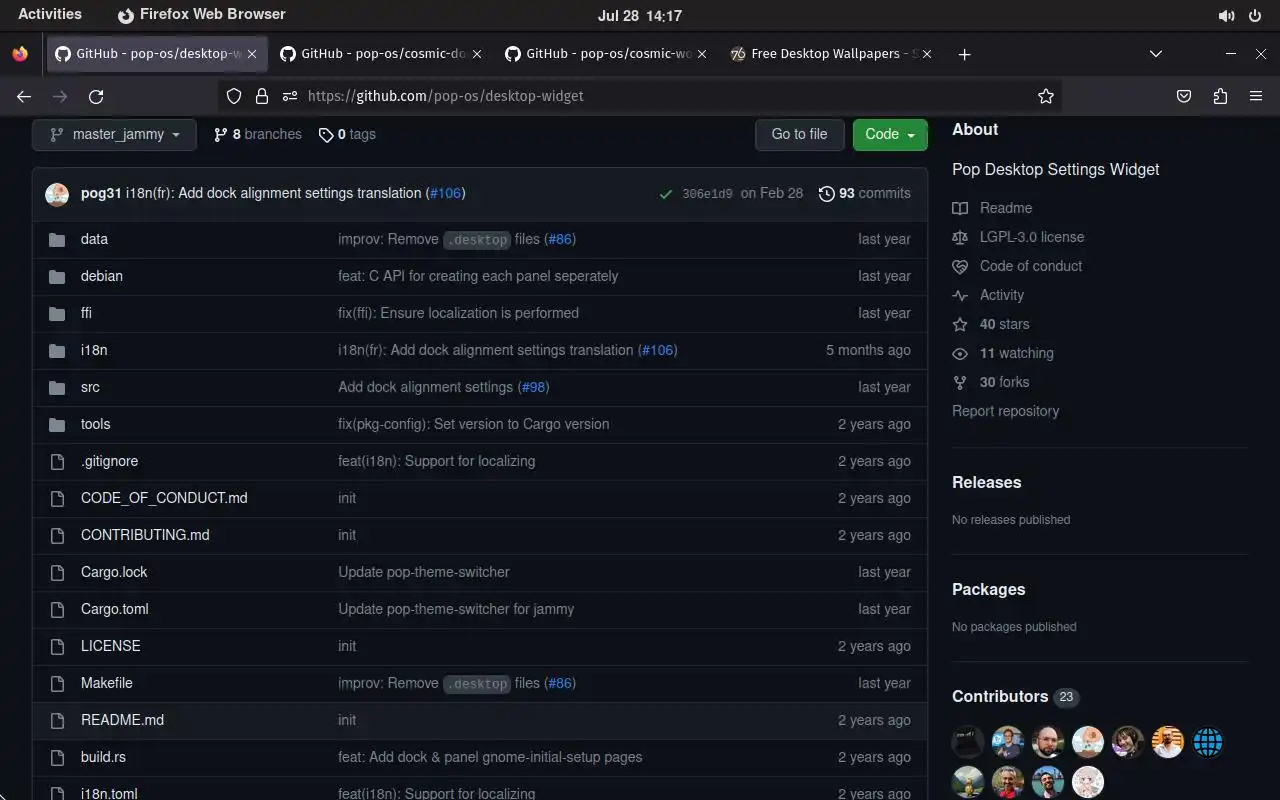The image size is (1280, 800).
Task: Open the repository Activity link
Action: [x=988, y=295]
